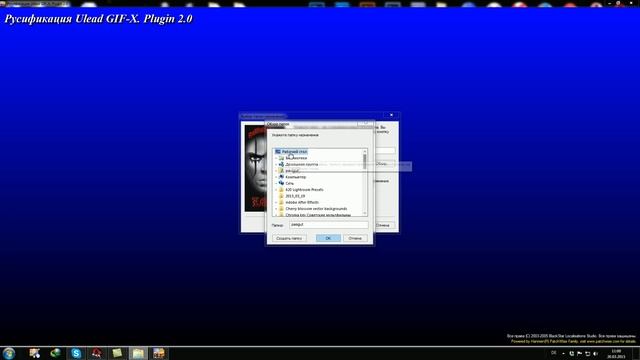Click the folder name input field
The width and height of the screenshot is (640, 360).
(x=329, y=224)
